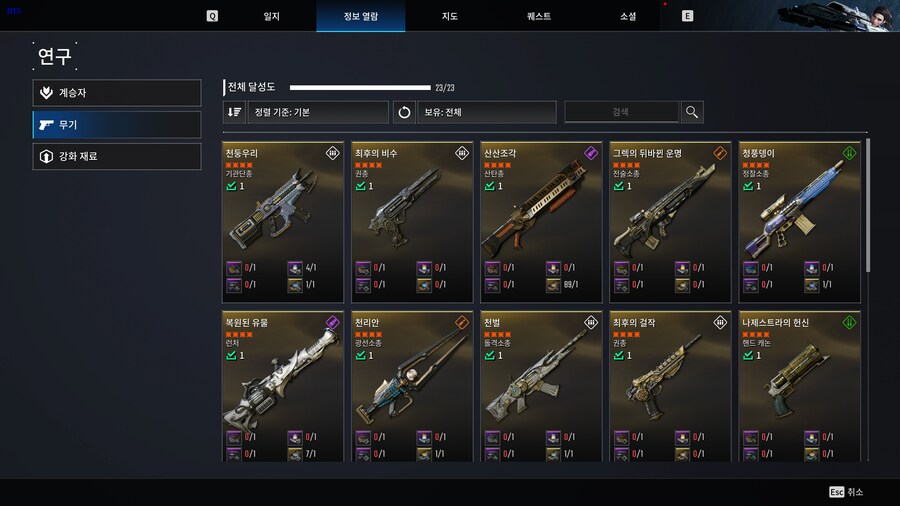This screenshot has width=900, height=506.
Task: Click the owned checkmark on 나제스트라의 헌신 card
Action: click(x=748, y=355)
